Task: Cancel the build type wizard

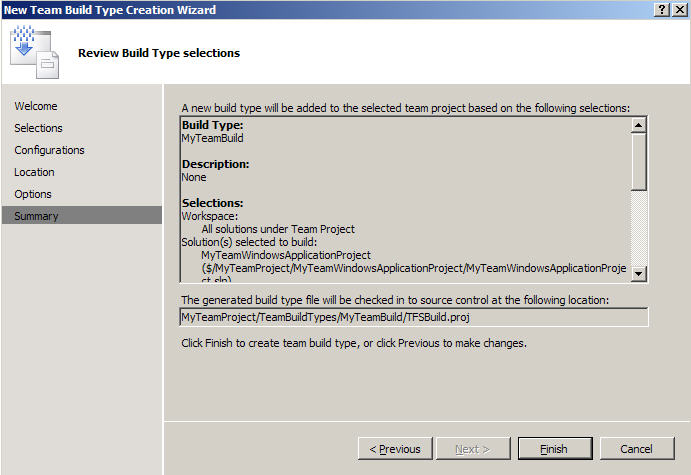Action: pyautogui.click(x=637, y=449)
